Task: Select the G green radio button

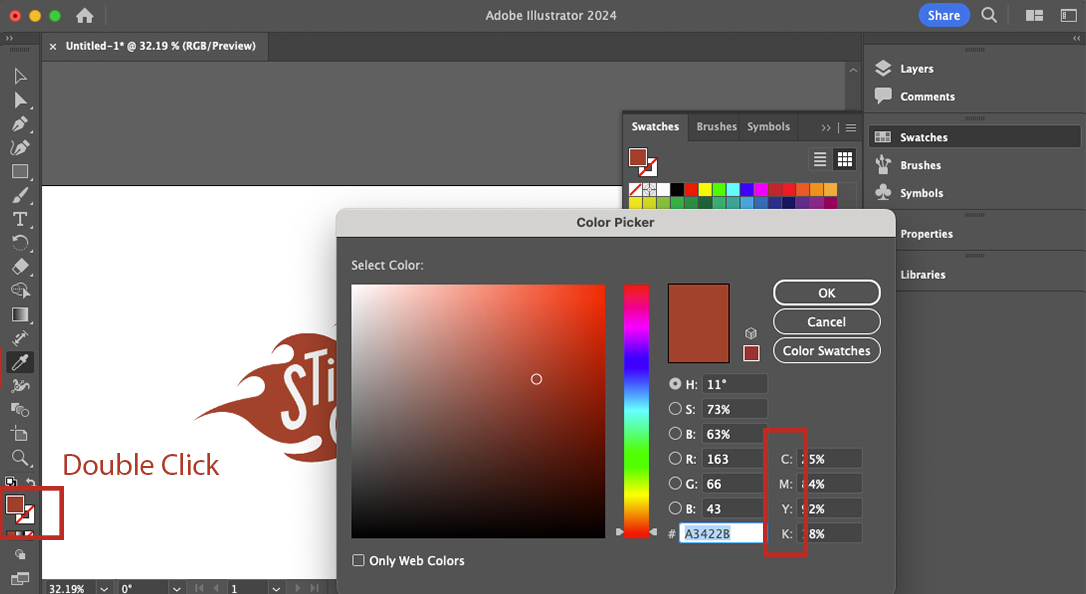Action: pos(675,483)
